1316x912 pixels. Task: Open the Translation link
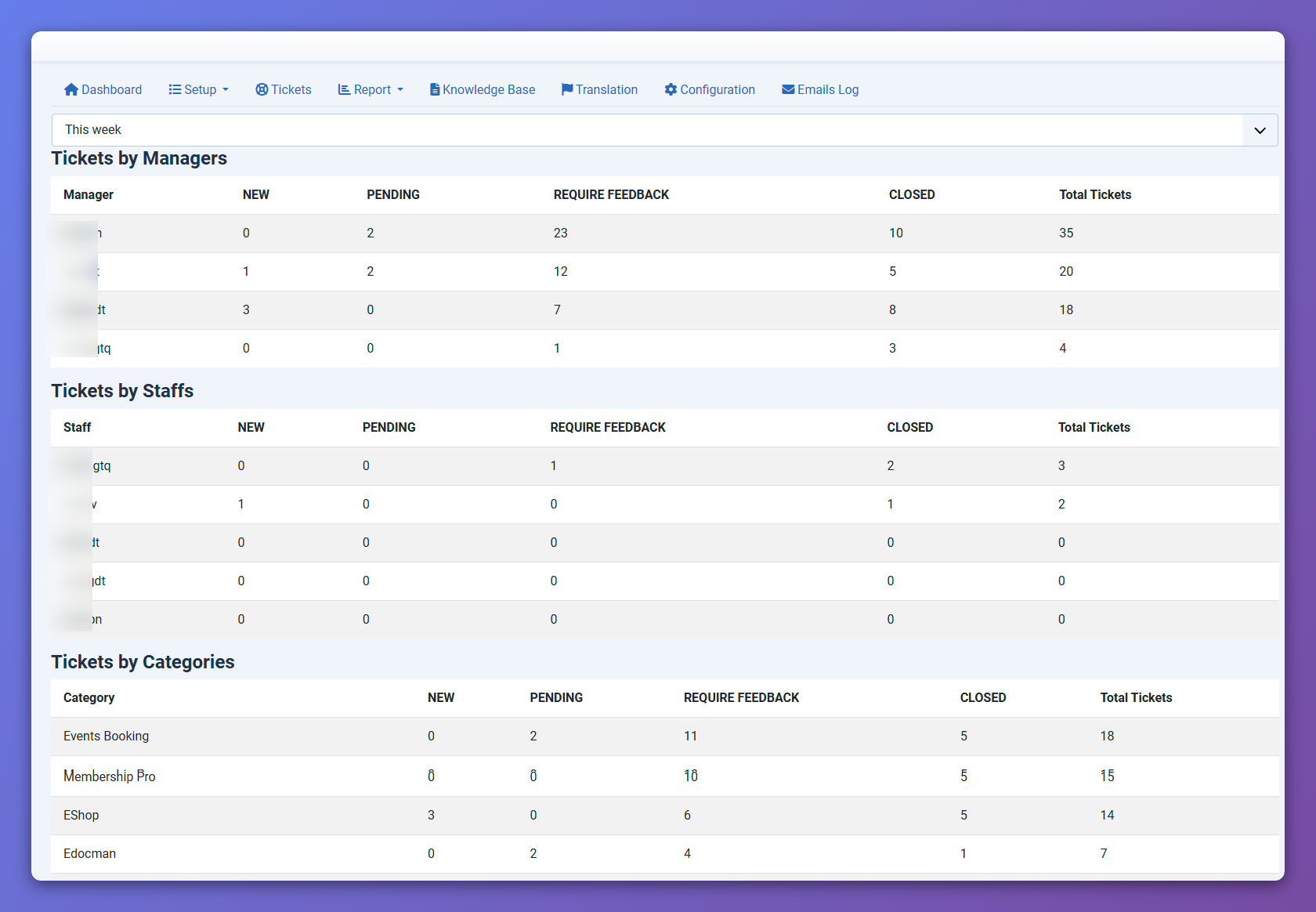point(606,89)
